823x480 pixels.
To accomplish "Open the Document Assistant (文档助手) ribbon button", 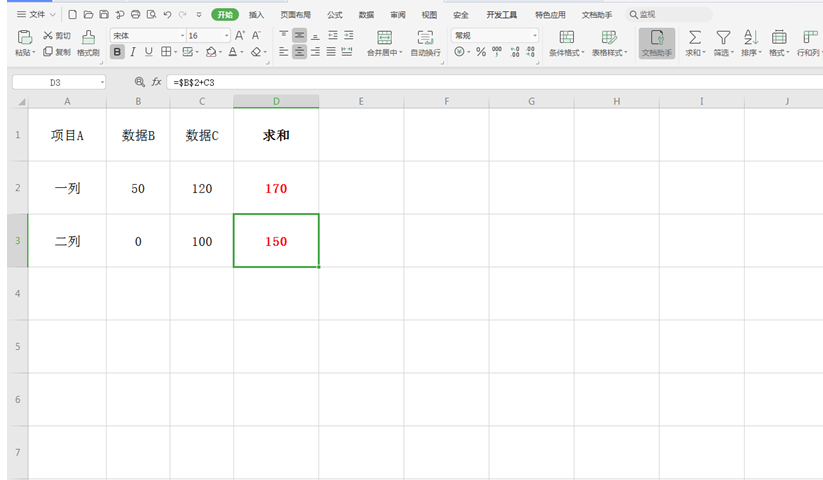I will (x=657, y=43).
